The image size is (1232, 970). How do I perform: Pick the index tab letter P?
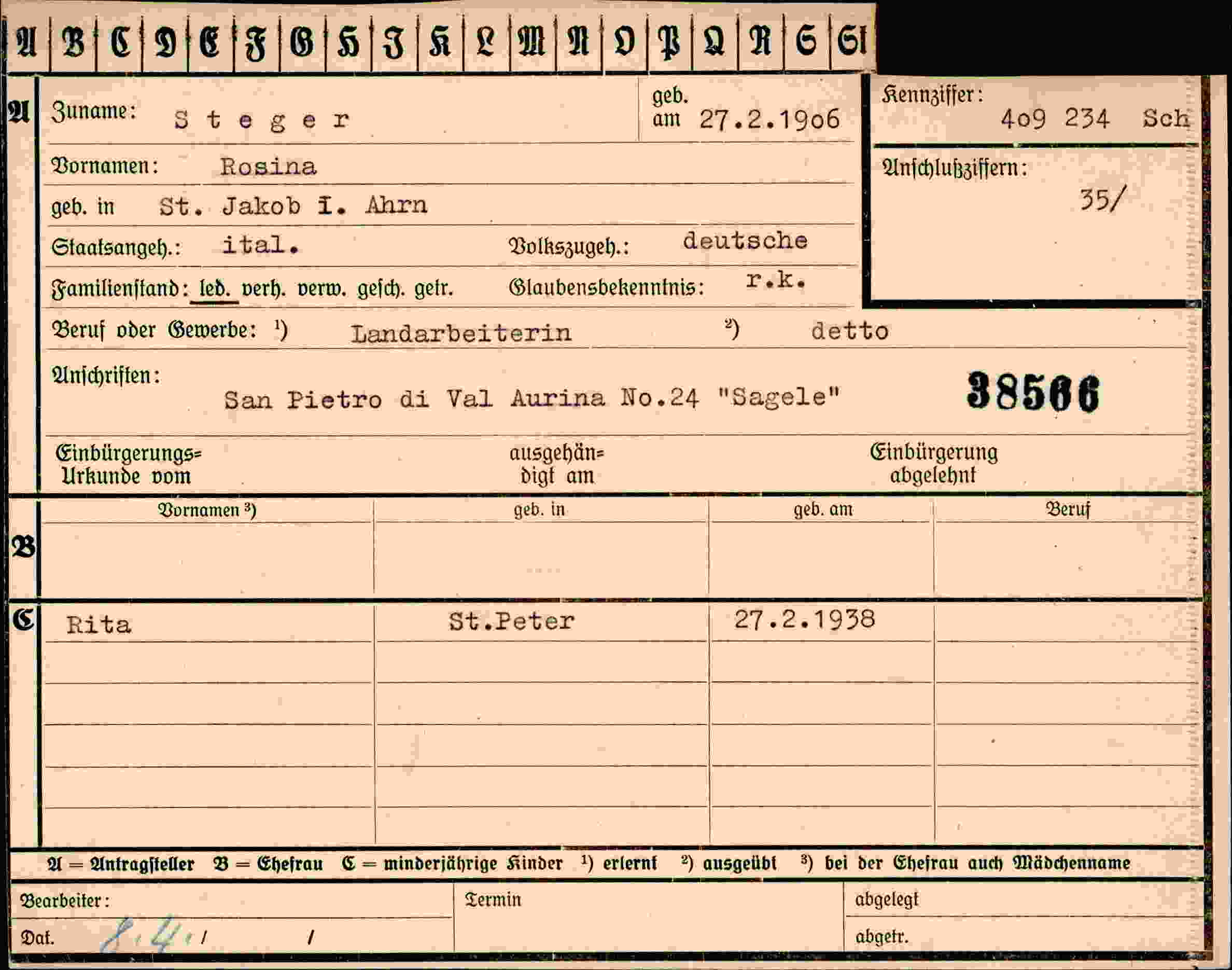[x=669, y=44]
